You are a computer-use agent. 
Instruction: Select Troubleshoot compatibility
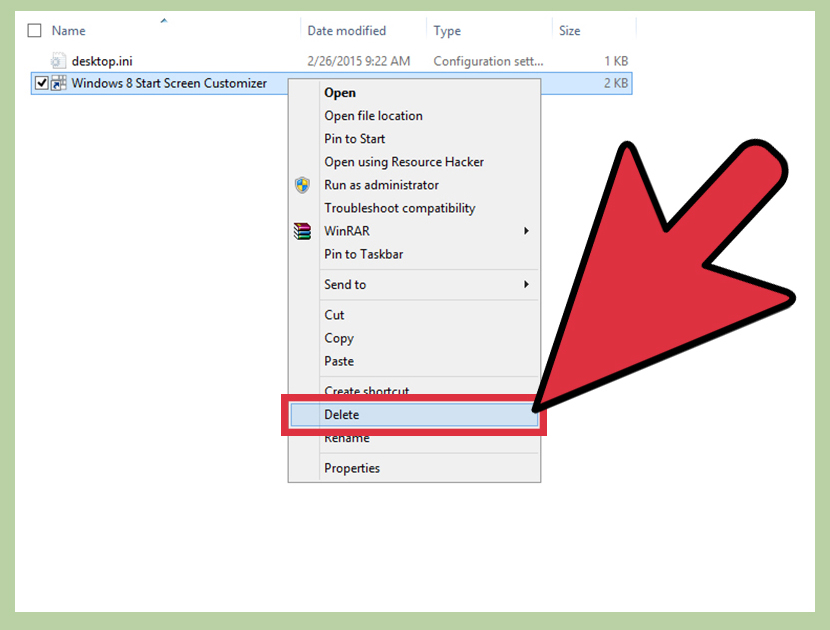(414, 208)
